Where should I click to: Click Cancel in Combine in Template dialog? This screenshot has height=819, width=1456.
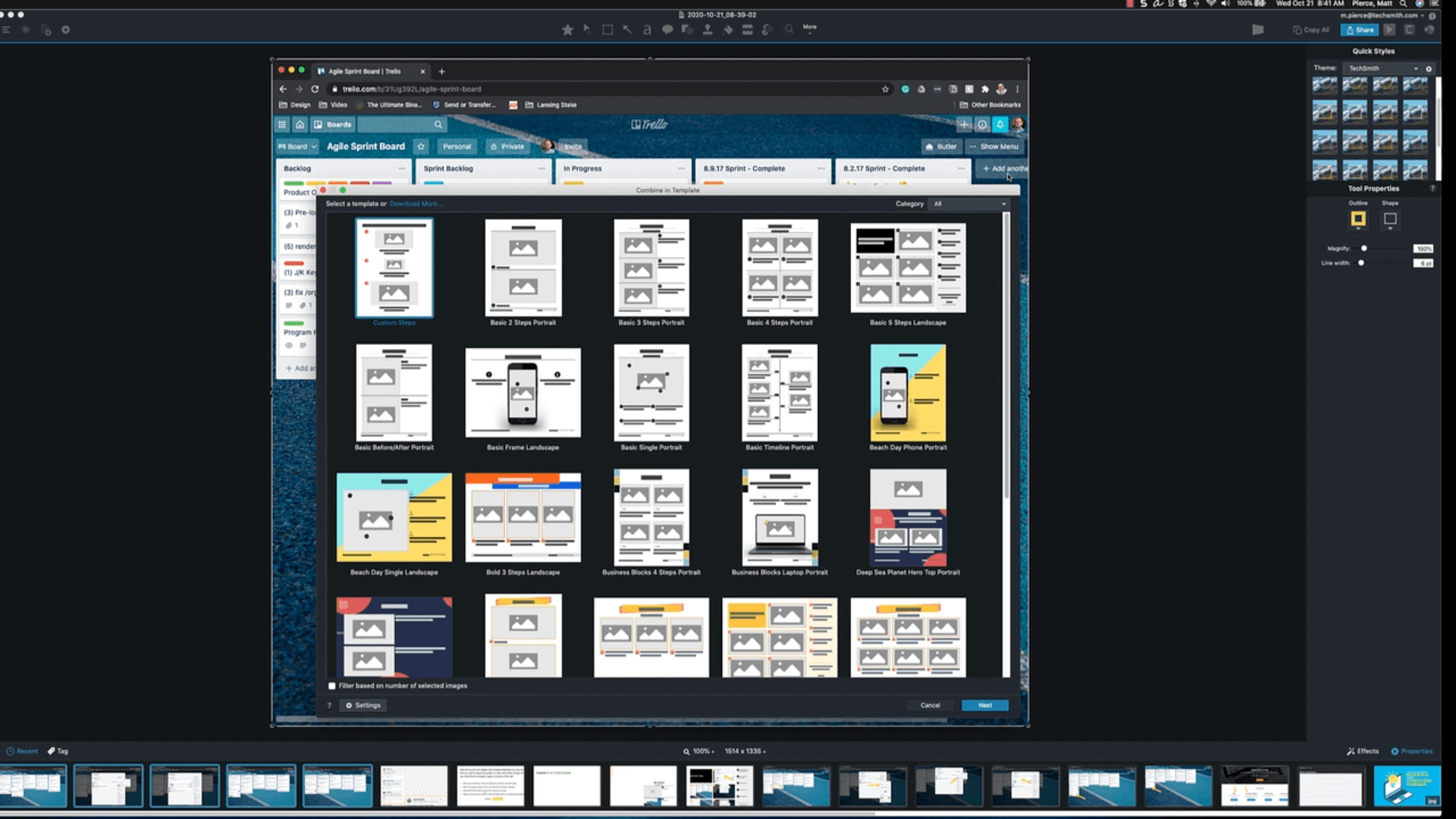tap(930, 705)
